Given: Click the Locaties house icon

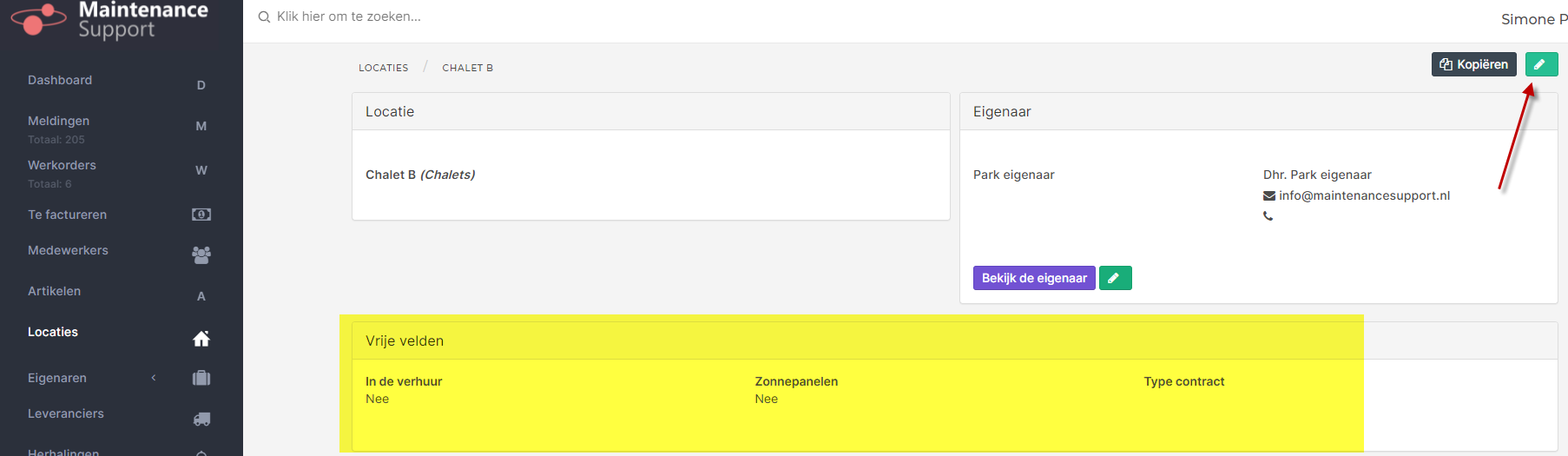Looking at the screenshot, I should click(201, 339).
